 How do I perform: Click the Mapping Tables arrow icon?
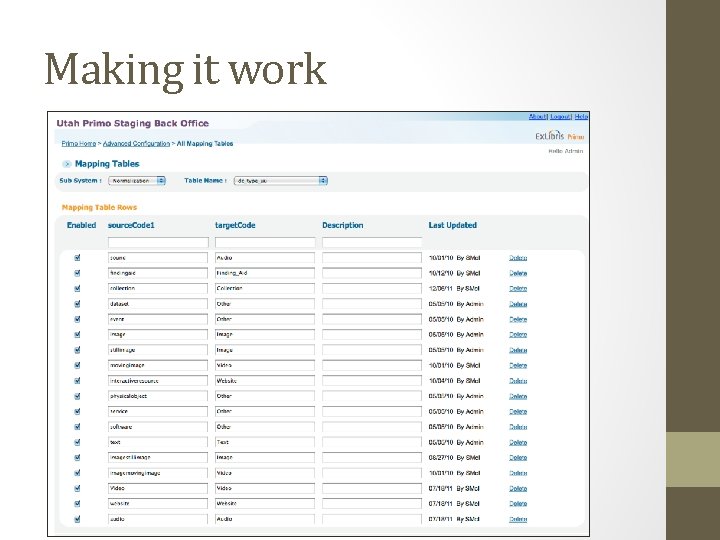(x=67, y=164)
